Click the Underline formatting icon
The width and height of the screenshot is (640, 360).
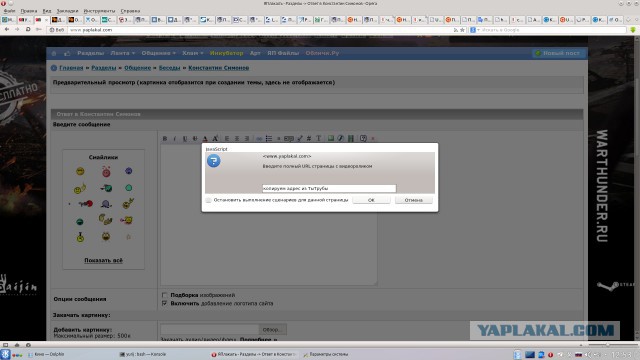click(185, 138)
